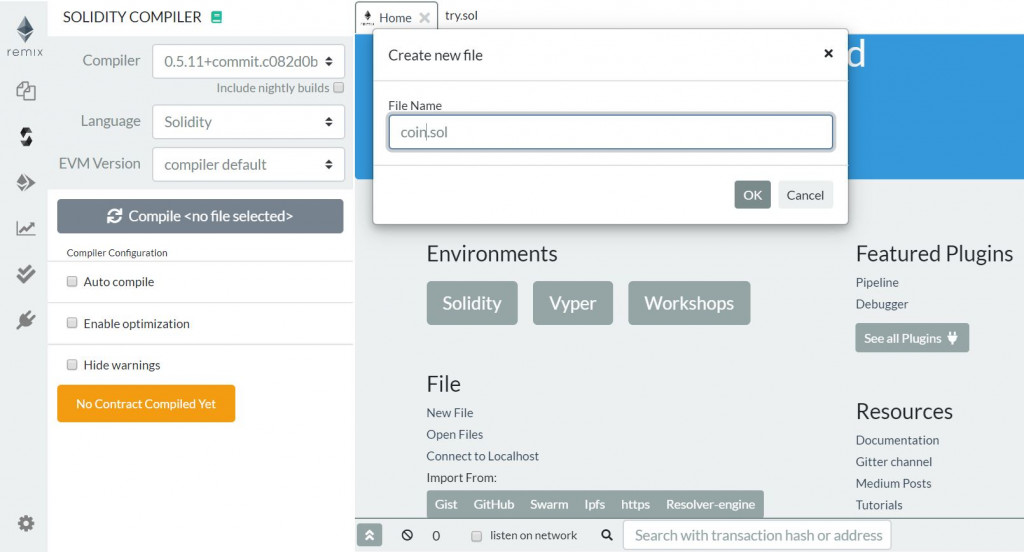1024x552 pixels.
Task: Close the Create new file dialog
Action: 828,54
